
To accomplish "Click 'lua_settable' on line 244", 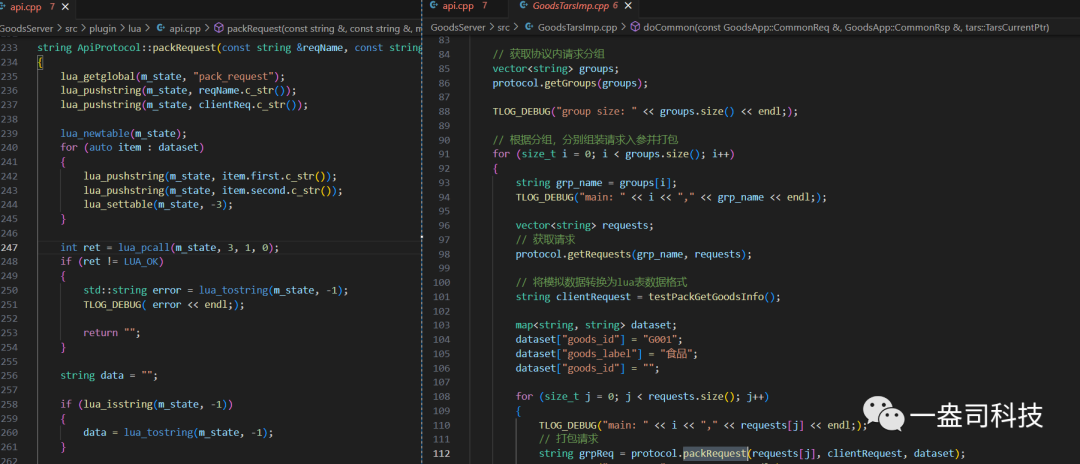I will coord(118,204).
